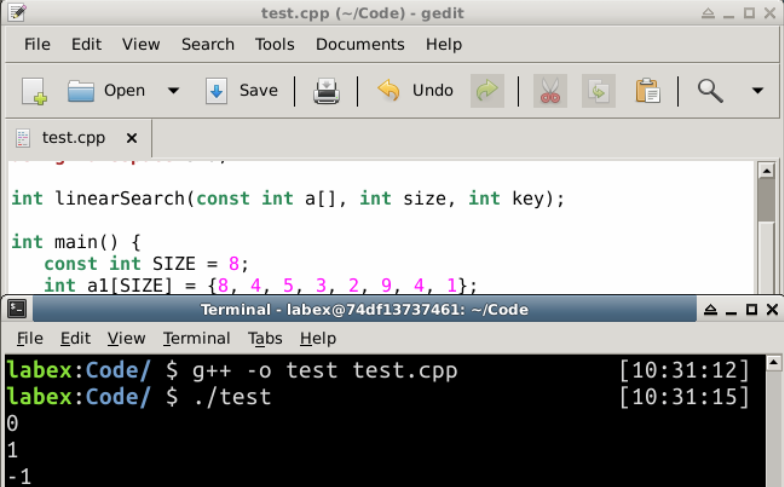The image size is (784, 487).
Task: Click the Undo arrow icon
Action: [x=388, y=91]
